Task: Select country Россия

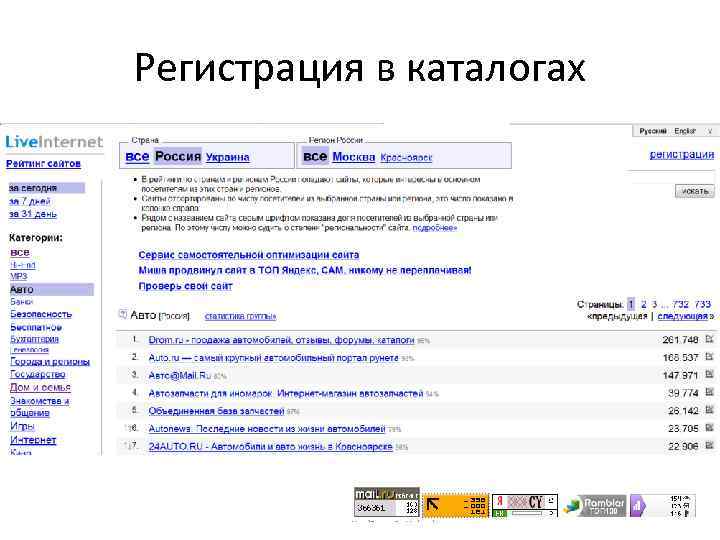Action: pyautogui.click(x=178, y=157)
